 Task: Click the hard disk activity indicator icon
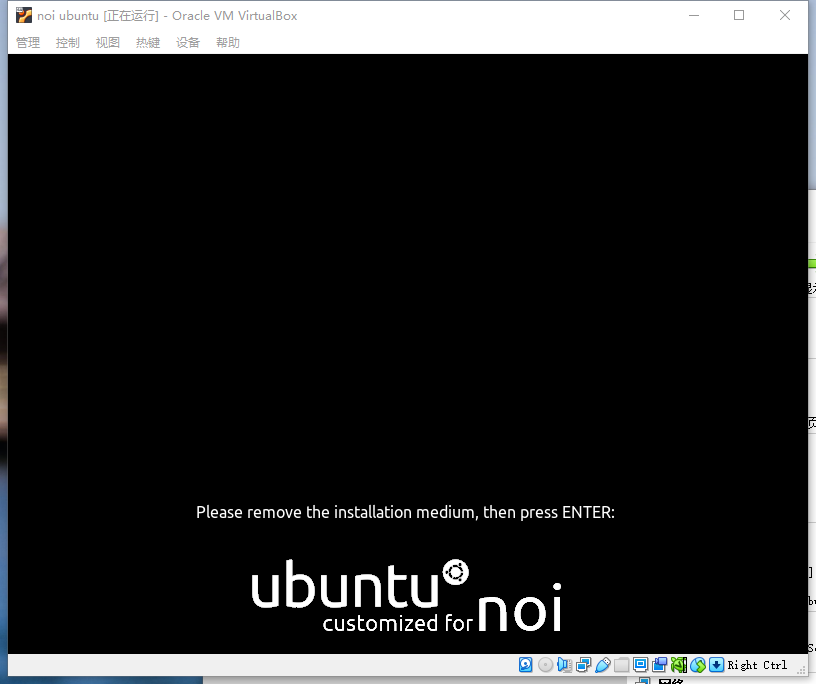pyautogui.click(x=525, y=665)
